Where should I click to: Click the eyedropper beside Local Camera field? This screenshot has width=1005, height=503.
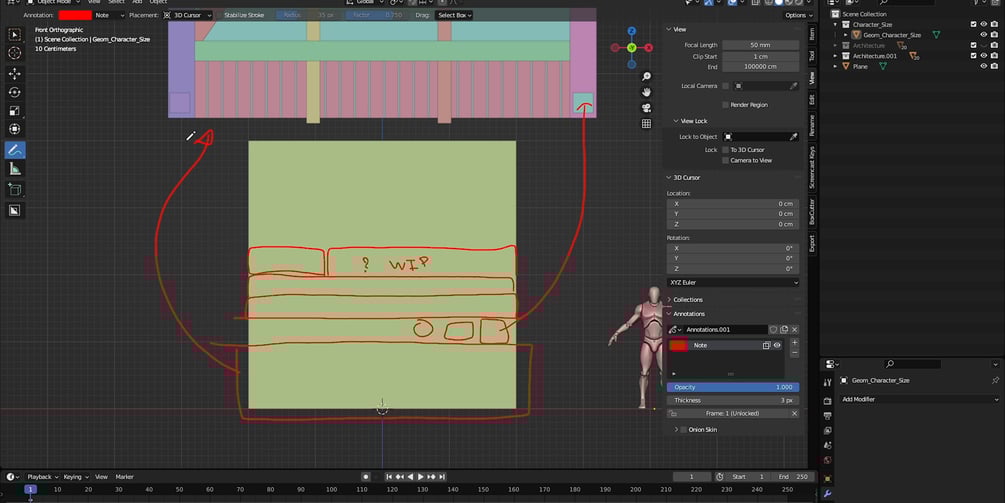click(793, 86)
